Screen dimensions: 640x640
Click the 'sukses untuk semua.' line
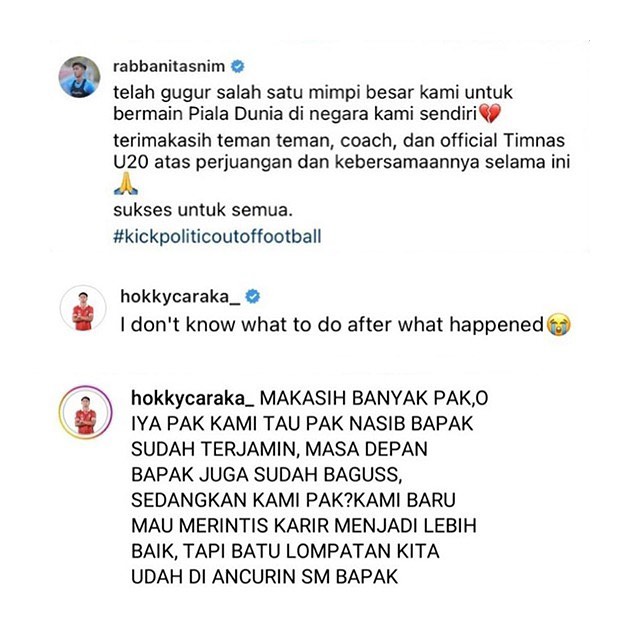(x=203, y=210)
